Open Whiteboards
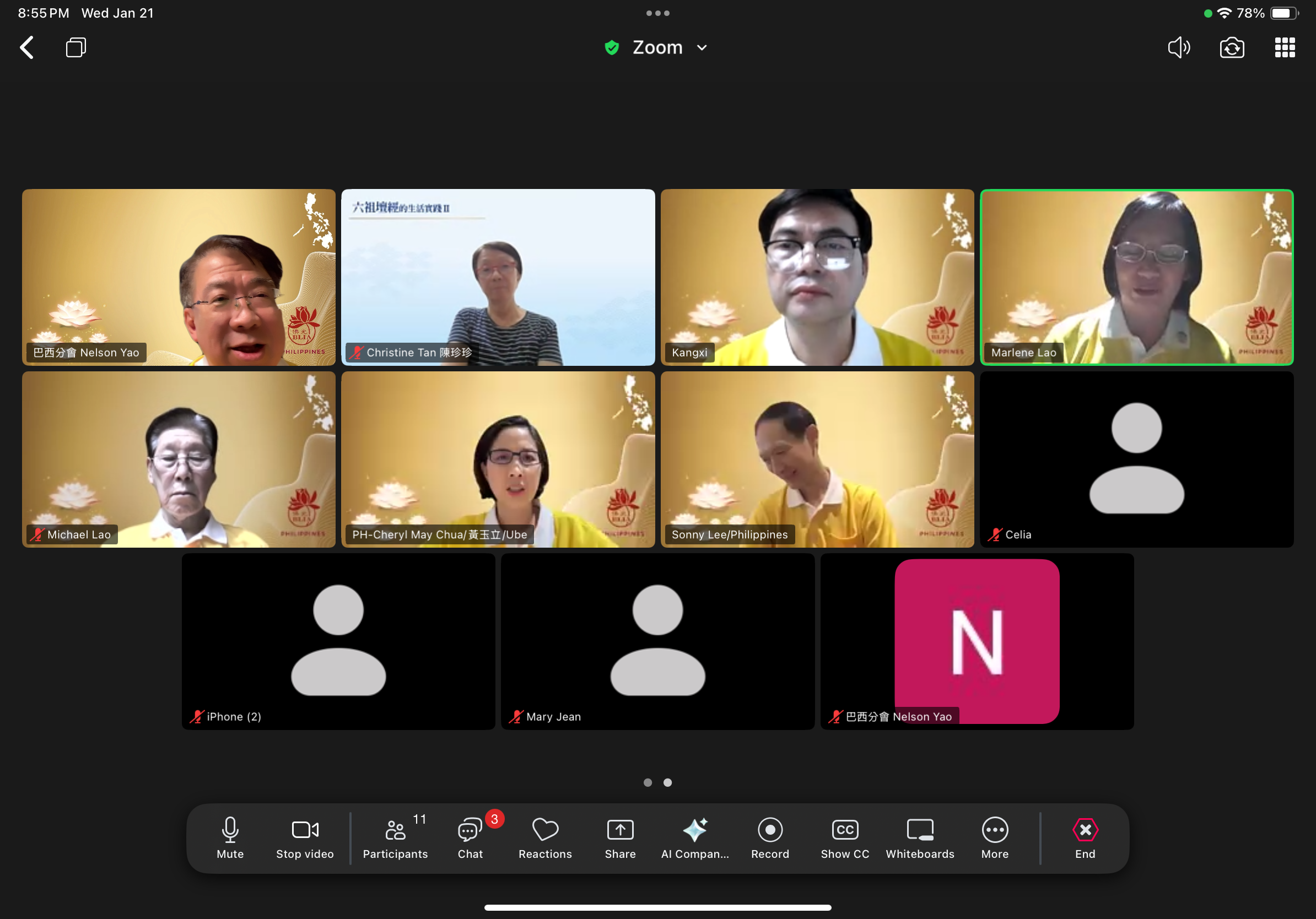 [919, 837]
